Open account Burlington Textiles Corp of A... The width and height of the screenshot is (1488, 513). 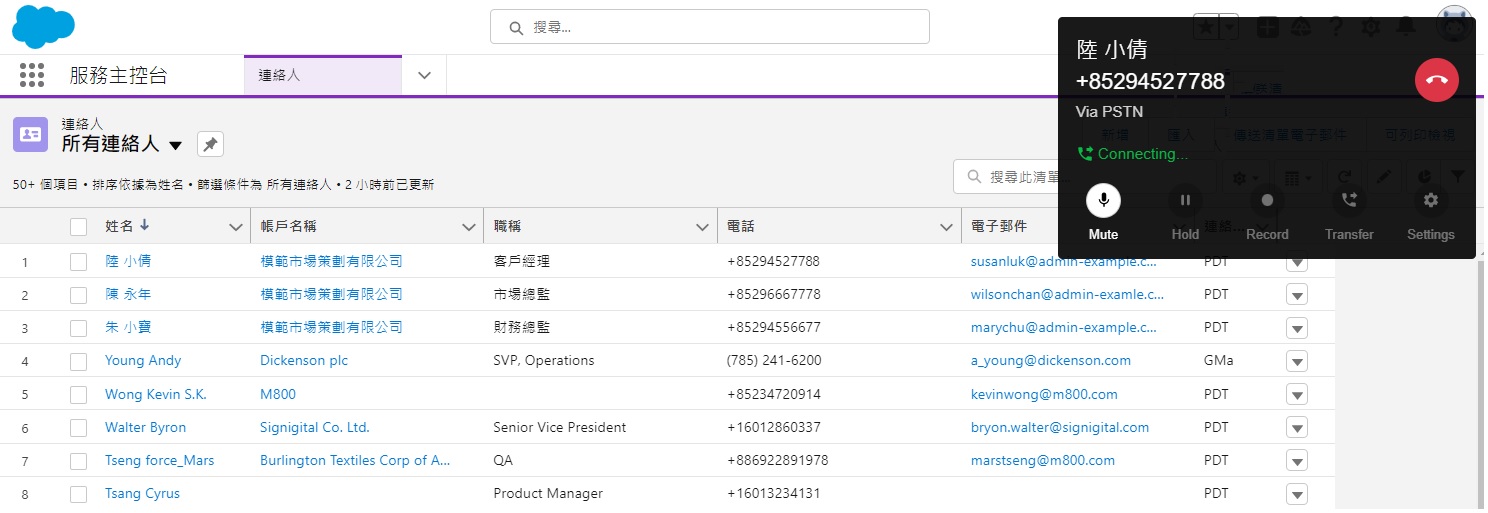click(355, 460)
